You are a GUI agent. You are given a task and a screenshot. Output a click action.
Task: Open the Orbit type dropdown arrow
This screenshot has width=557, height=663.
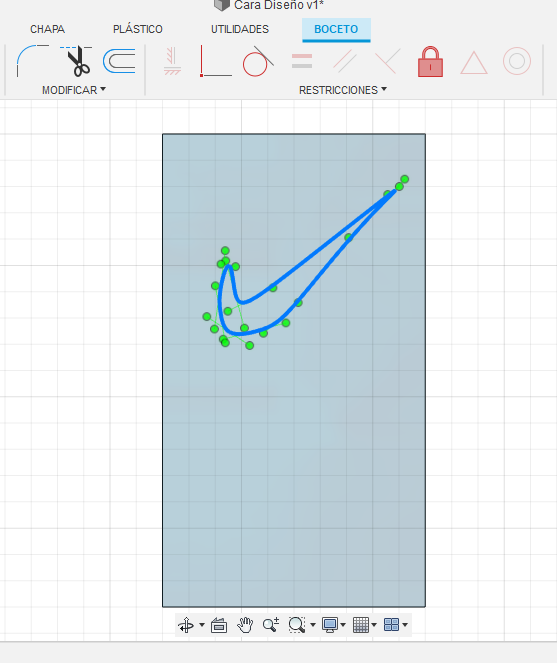(x=202, y=625)
